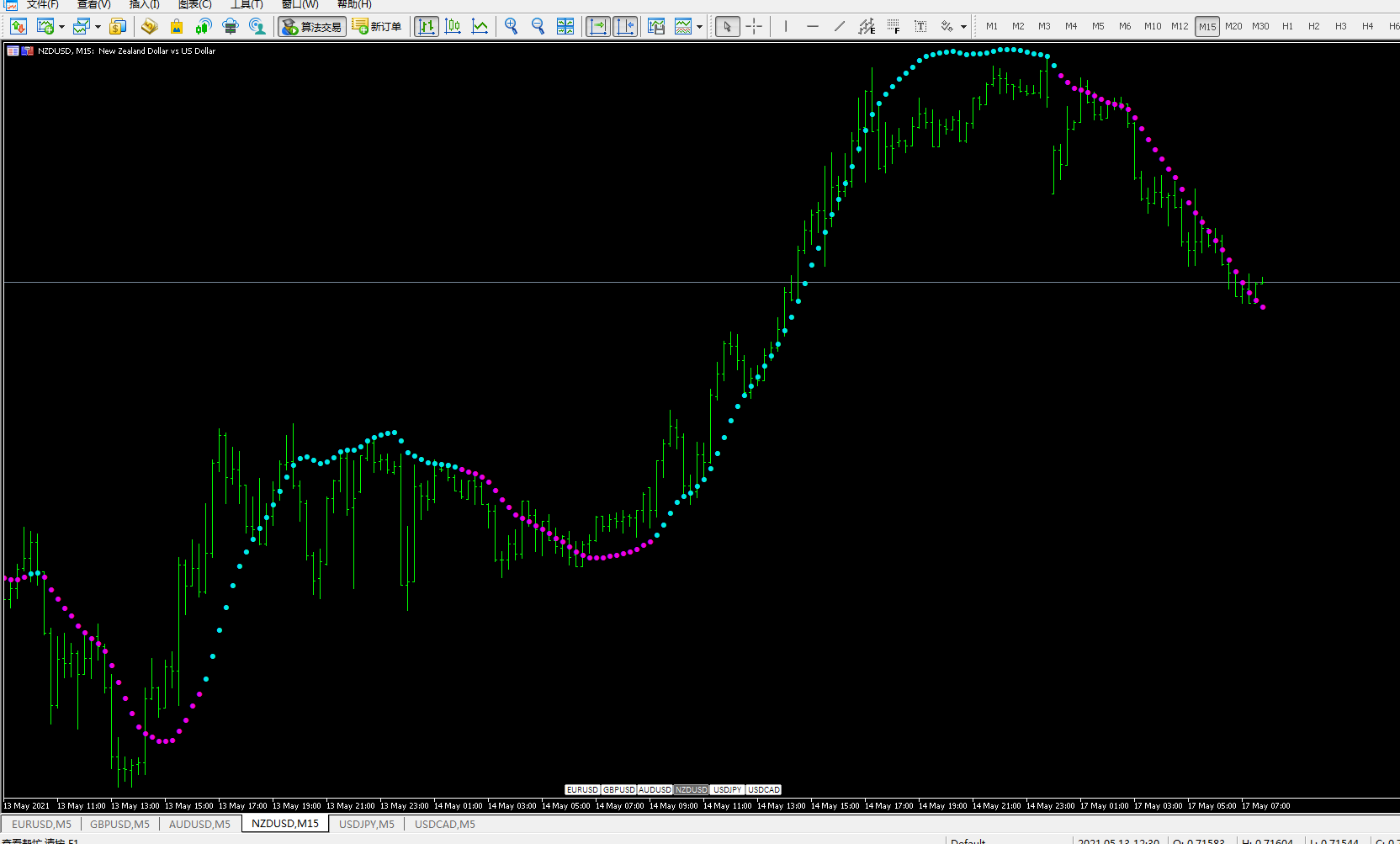Expand the graphical objects dropdown arrow
Viewport: 1400px width, 844px height.
[963, 27]
